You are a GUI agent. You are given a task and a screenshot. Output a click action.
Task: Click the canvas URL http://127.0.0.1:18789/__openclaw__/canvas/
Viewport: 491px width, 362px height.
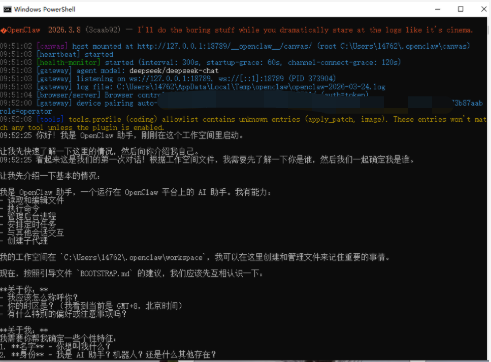[224, 46]
